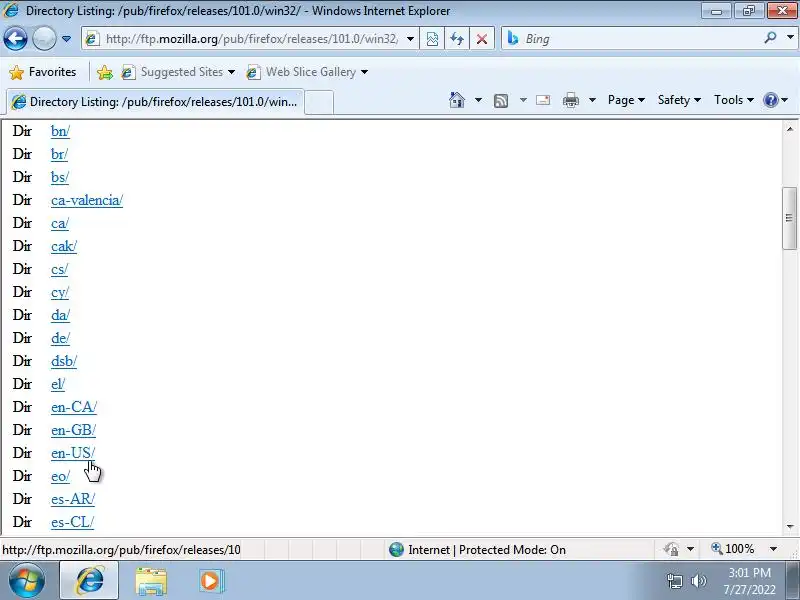
Task: Open the es-AR/ directory link
Action: [72, 498]
